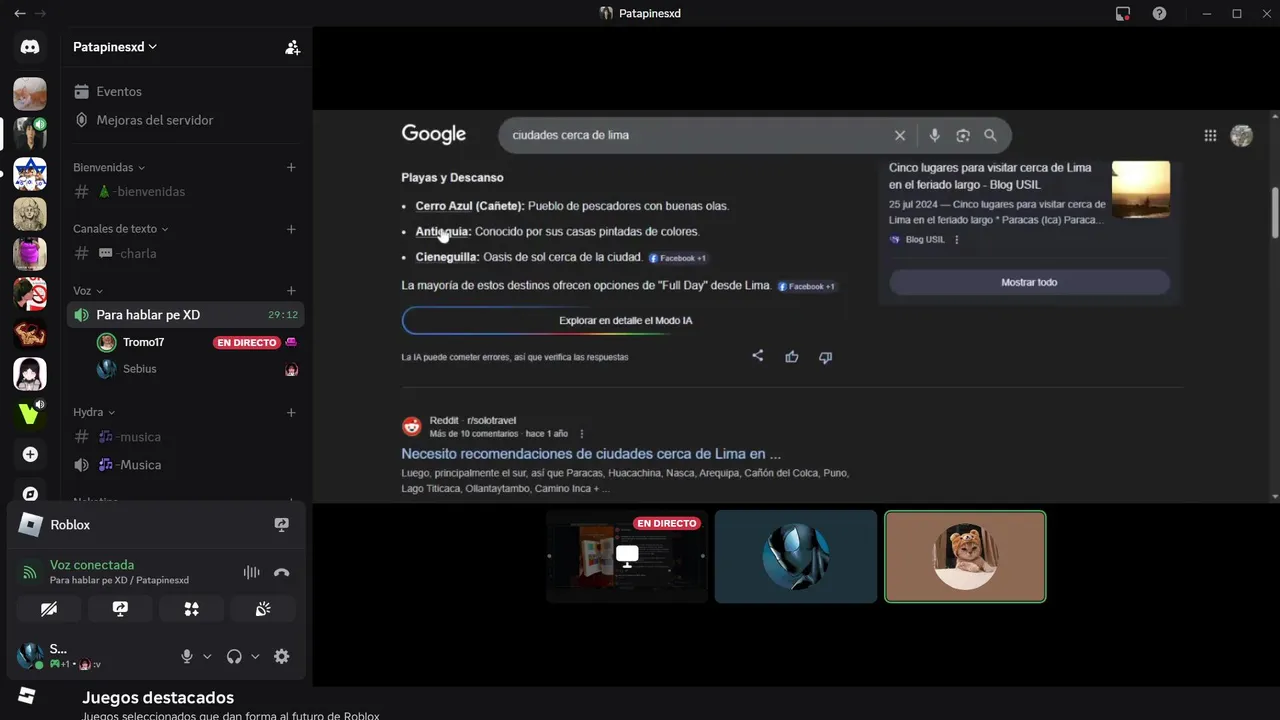Open Patapinesxd server menu dropdown

click(x=116, y=47)
